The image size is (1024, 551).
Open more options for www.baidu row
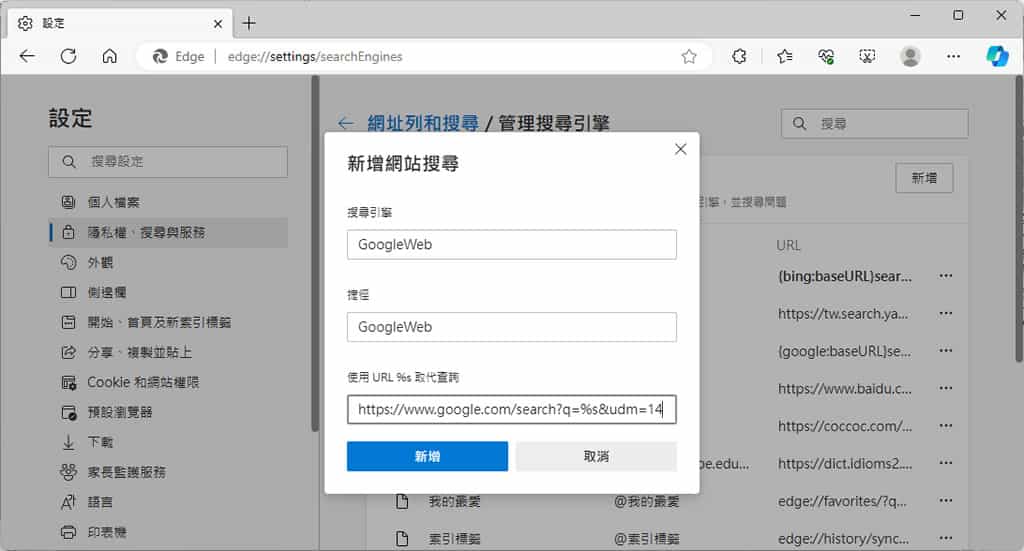pos(945,388)
